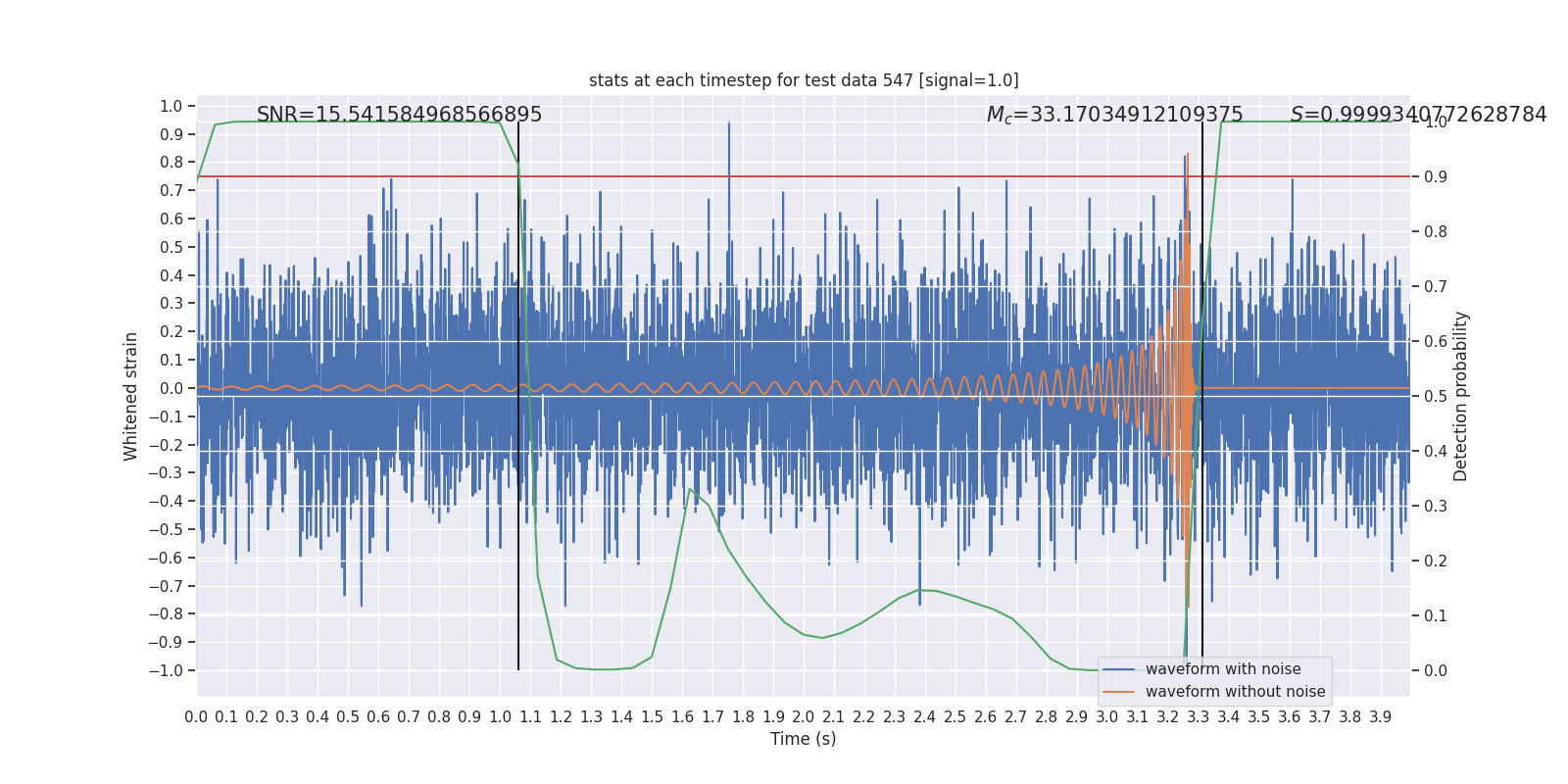The image size is (1568, 784).
Task: Click the 0.5 tick on detection probability axis
Action: pyautogui.click(x=1435, y=396)
